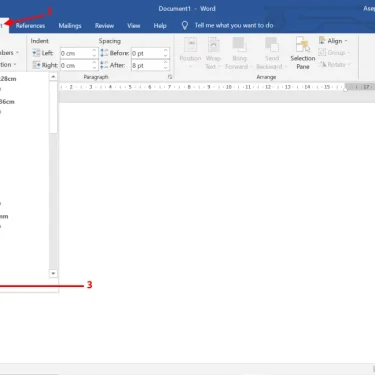Screen dimensions: 375x375
Task: Go to the View tab
Action: point(133,26)
